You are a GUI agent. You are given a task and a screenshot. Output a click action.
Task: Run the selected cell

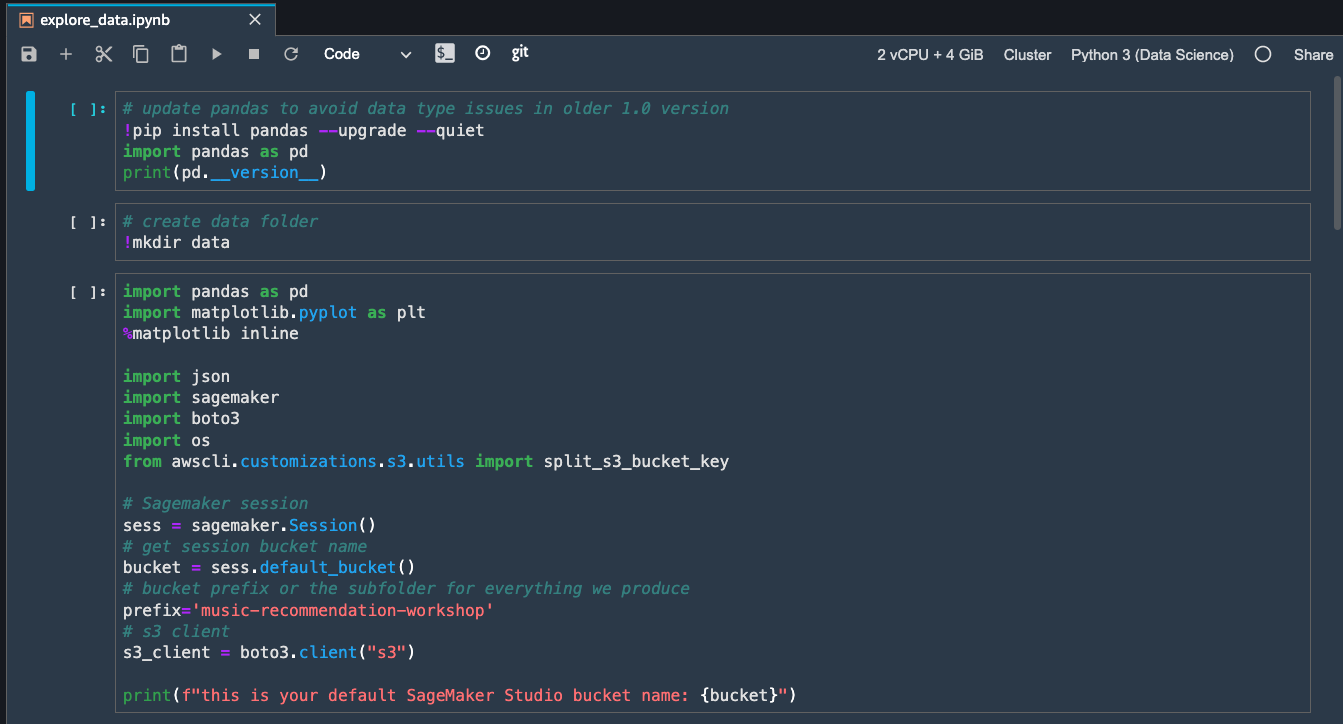(216, 55)
